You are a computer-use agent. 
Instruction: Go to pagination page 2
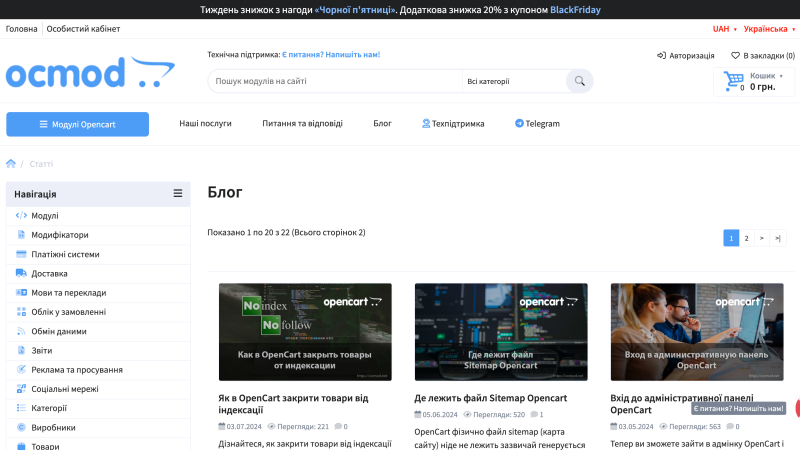746,238
